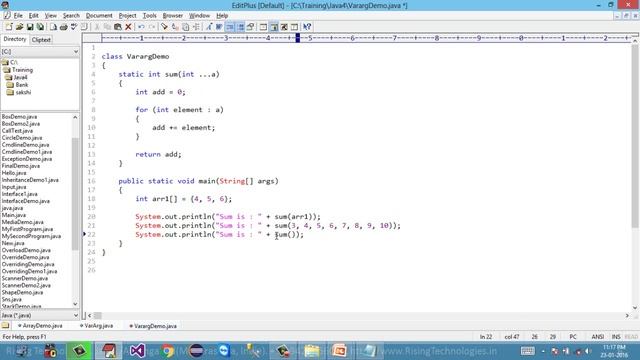Create a new file from toolbar
The width and height of the screenshot is (640, 360).
9,27
